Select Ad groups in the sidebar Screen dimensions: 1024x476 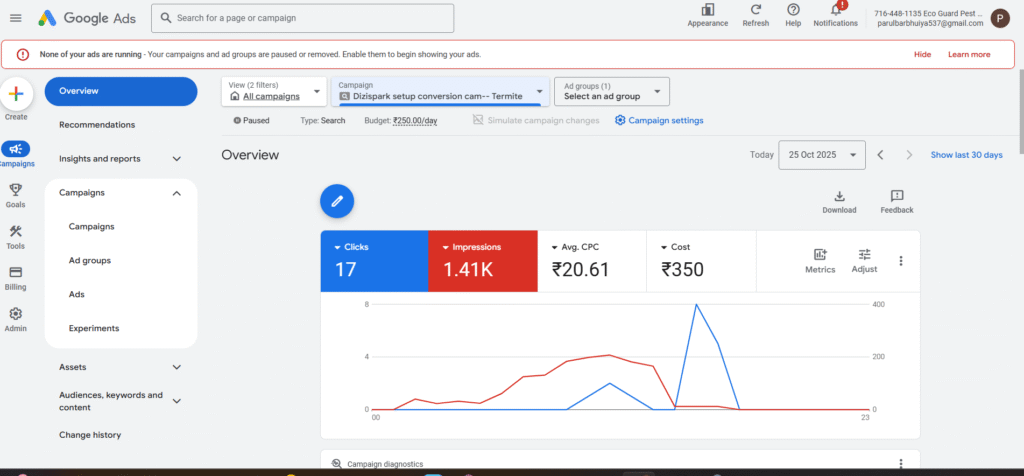[x=89, y=260]
